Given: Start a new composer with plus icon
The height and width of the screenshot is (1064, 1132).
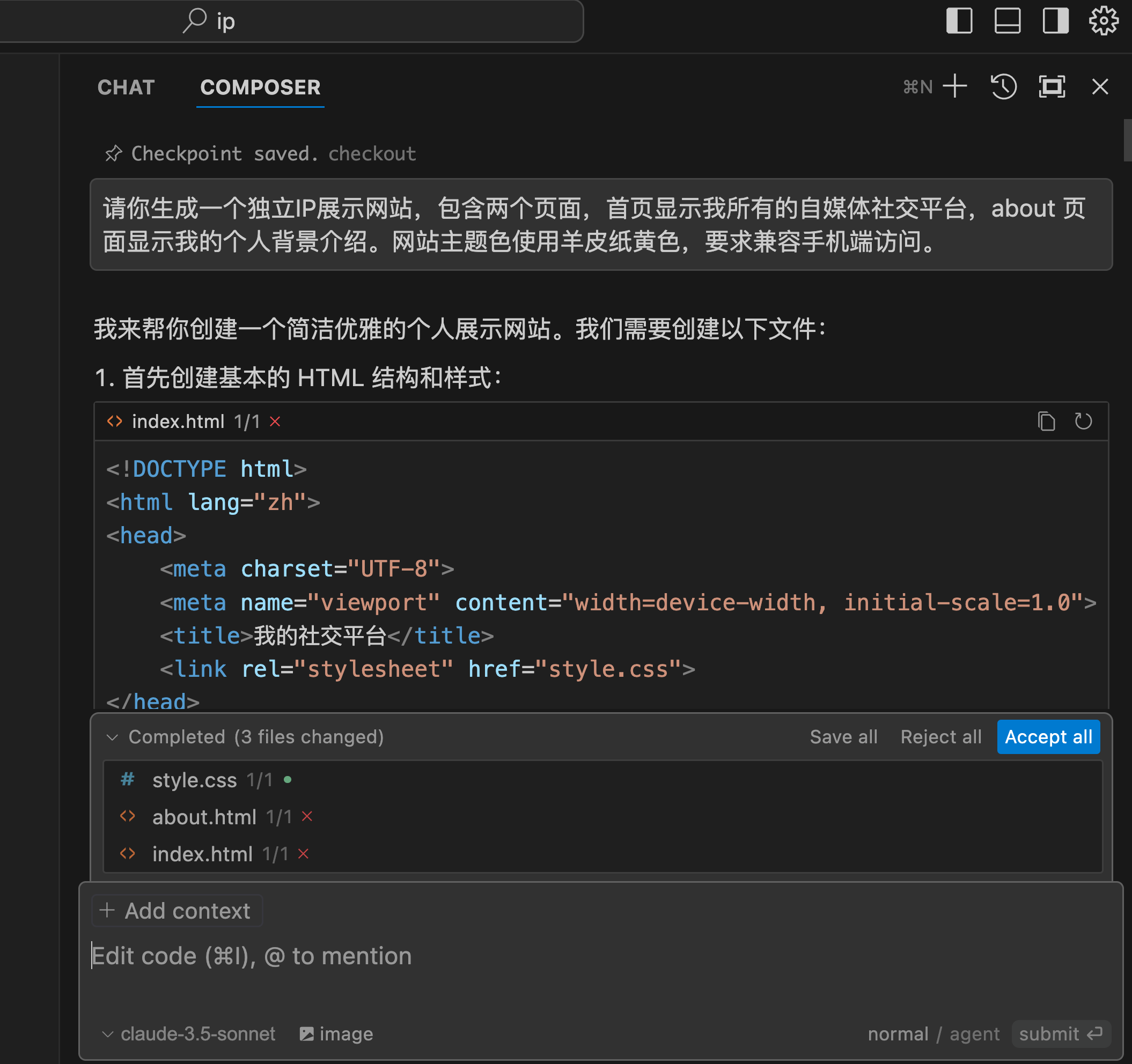Looking at the screenshot, I should [955, 86].
